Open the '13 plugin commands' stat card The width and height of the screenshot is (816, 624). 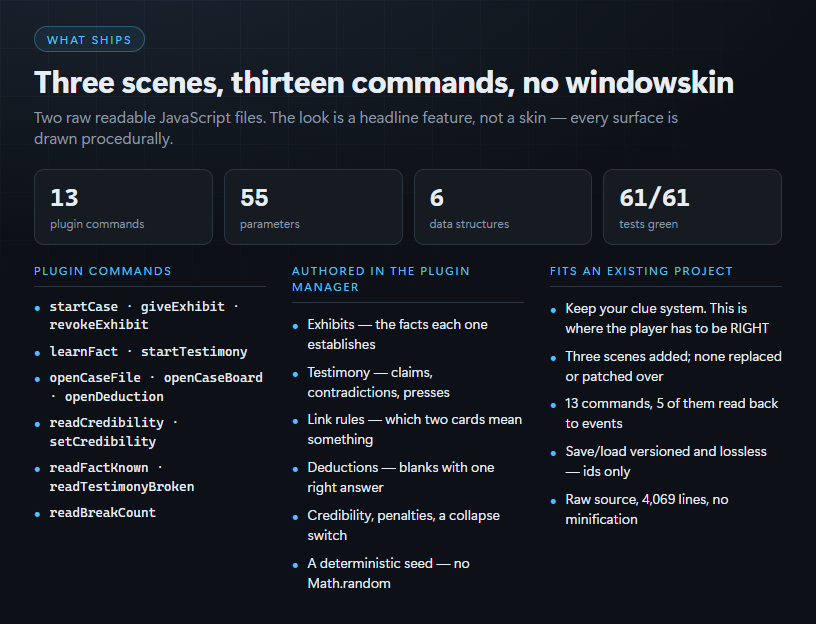pos(123,207)
